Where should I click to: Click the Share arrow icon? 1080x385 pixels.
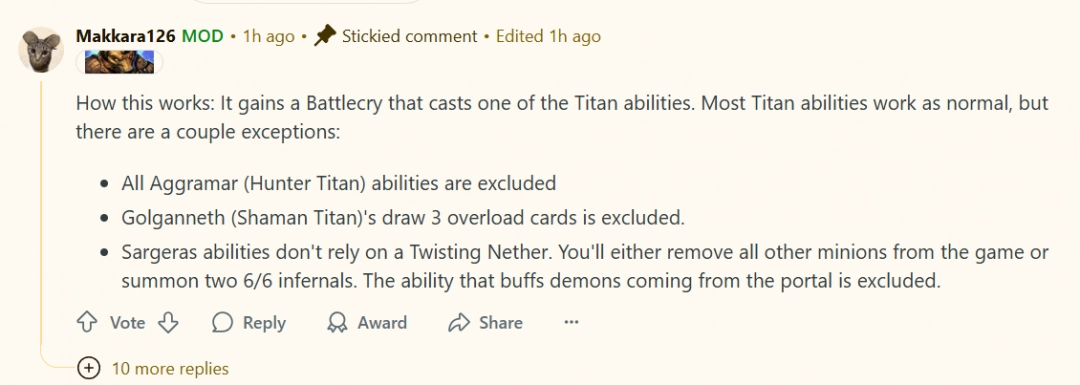(458, 322)
